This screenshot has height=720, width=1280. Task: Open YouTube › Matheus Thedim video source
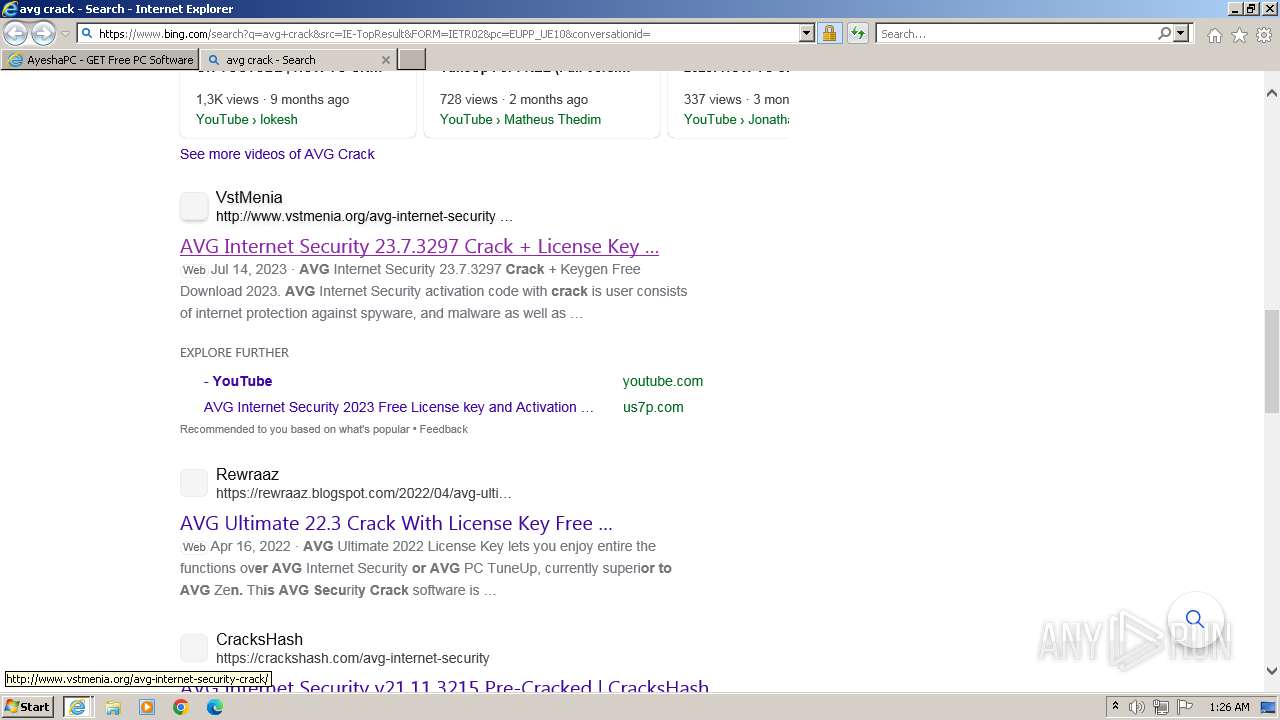(x=520, y=119)
